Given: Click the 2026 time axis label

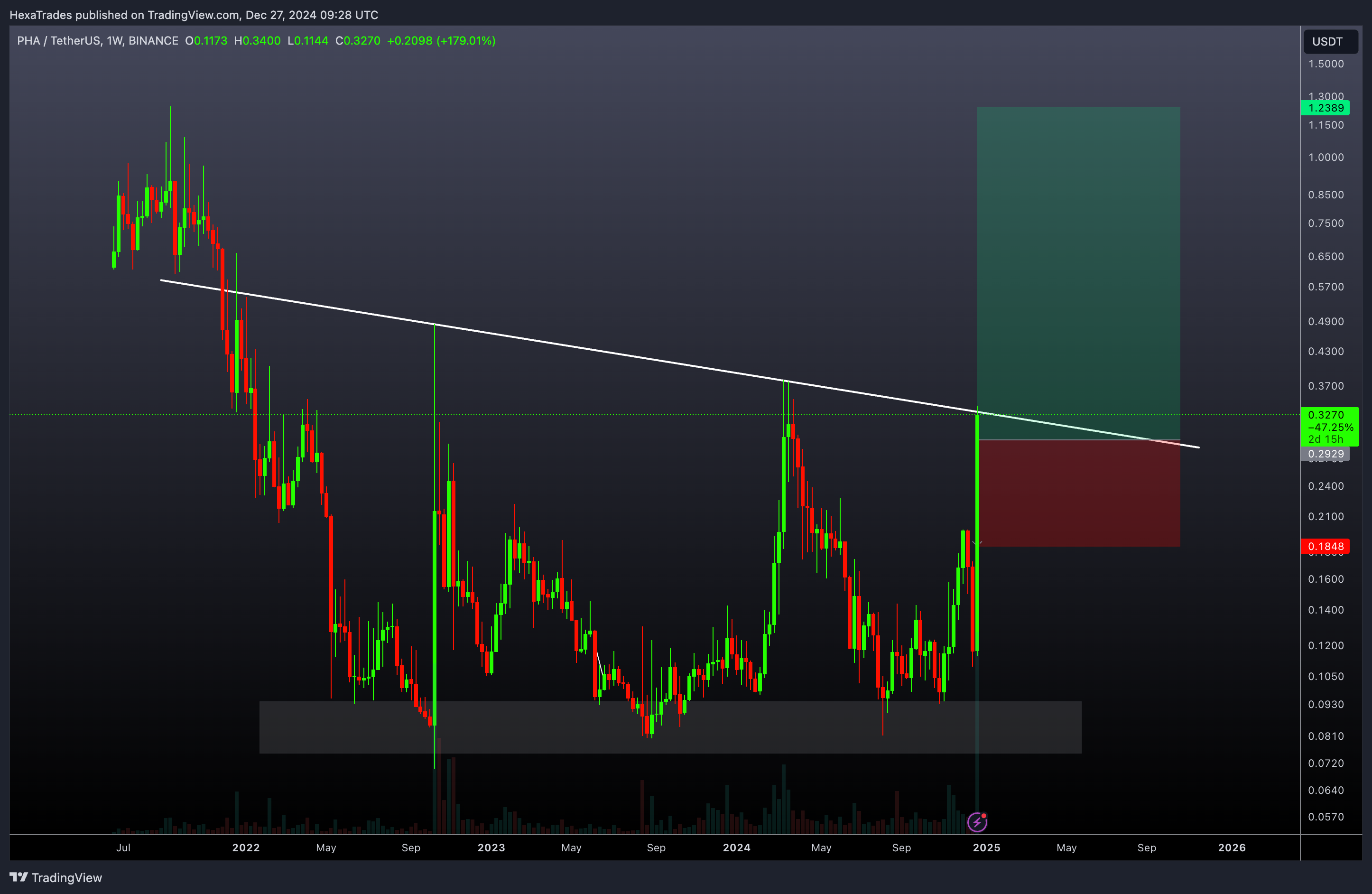Looking at the screenshot, I should tap(1232, 848).
